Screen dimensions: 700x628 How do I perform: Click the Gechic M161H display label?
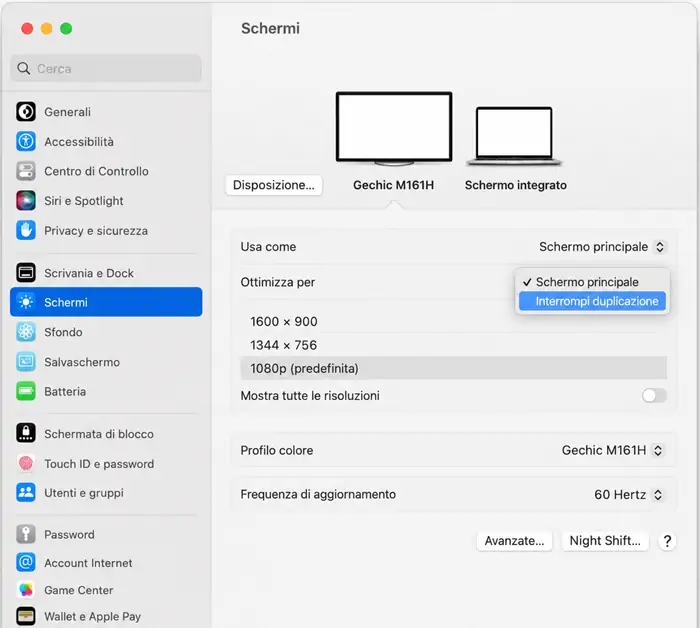click(x=393, y=185)
